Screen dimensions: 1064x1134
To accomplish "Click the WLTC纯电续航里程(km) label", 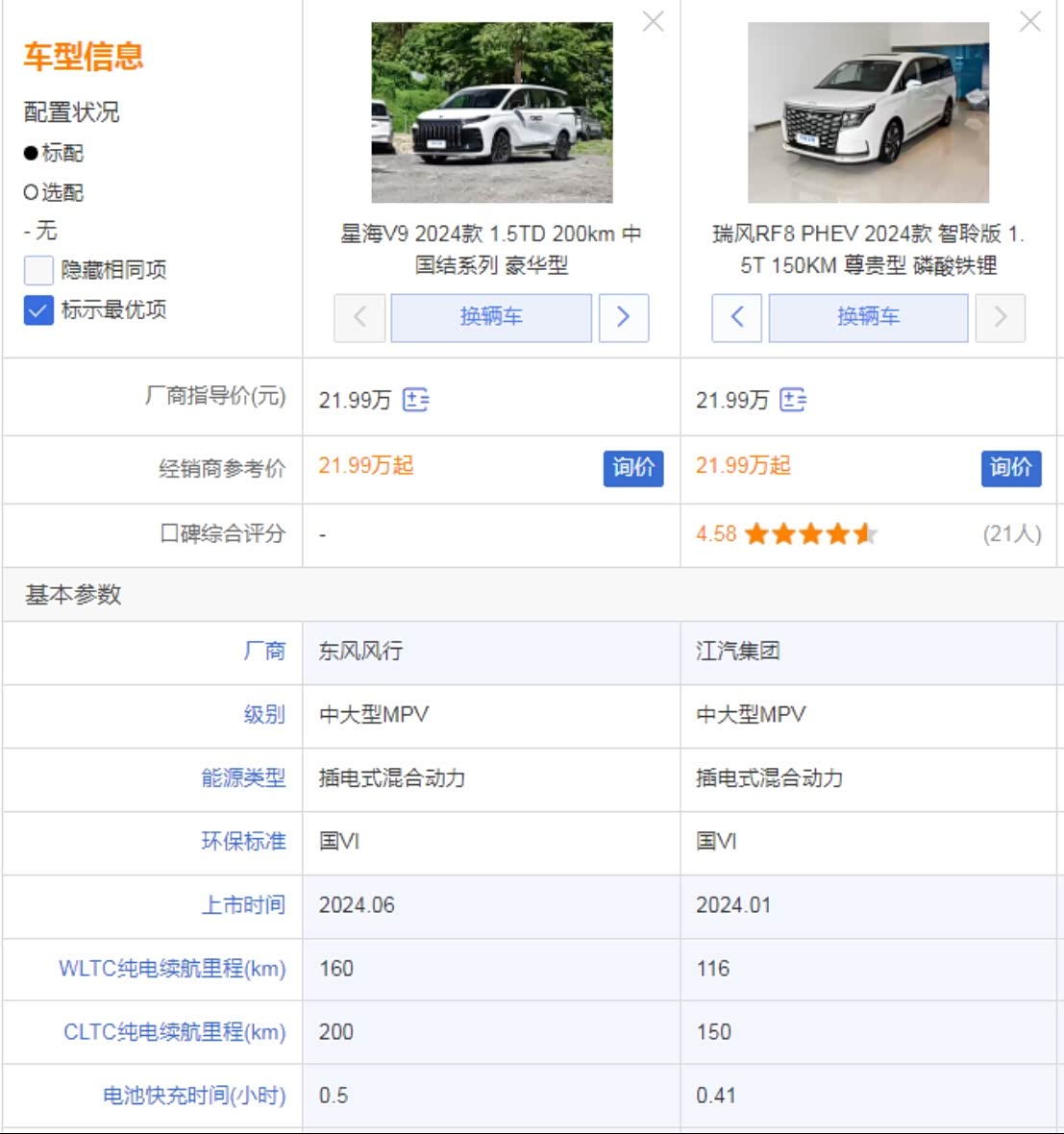I will [172, 969].
